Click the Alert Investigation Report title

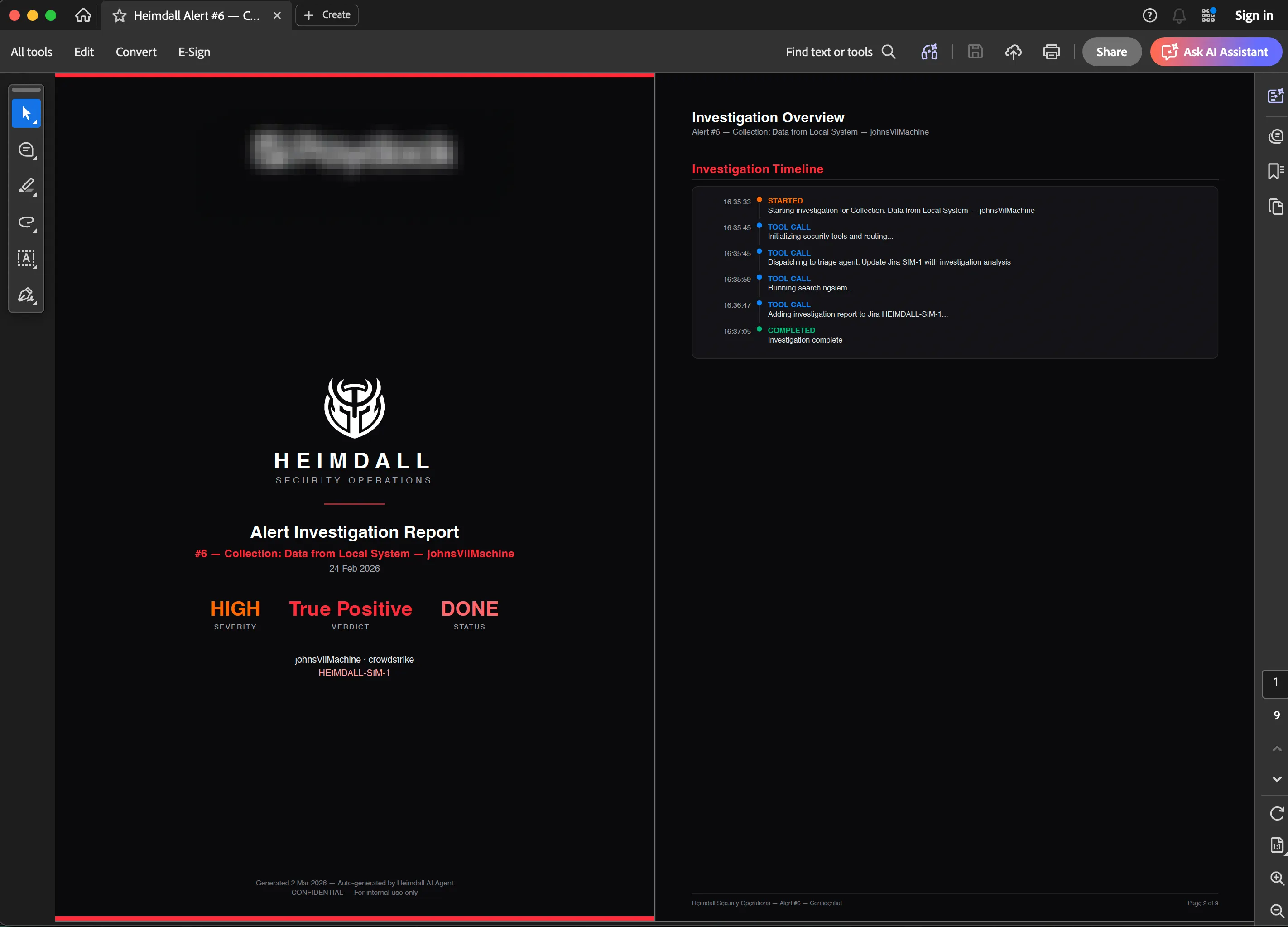pos(354,531)
